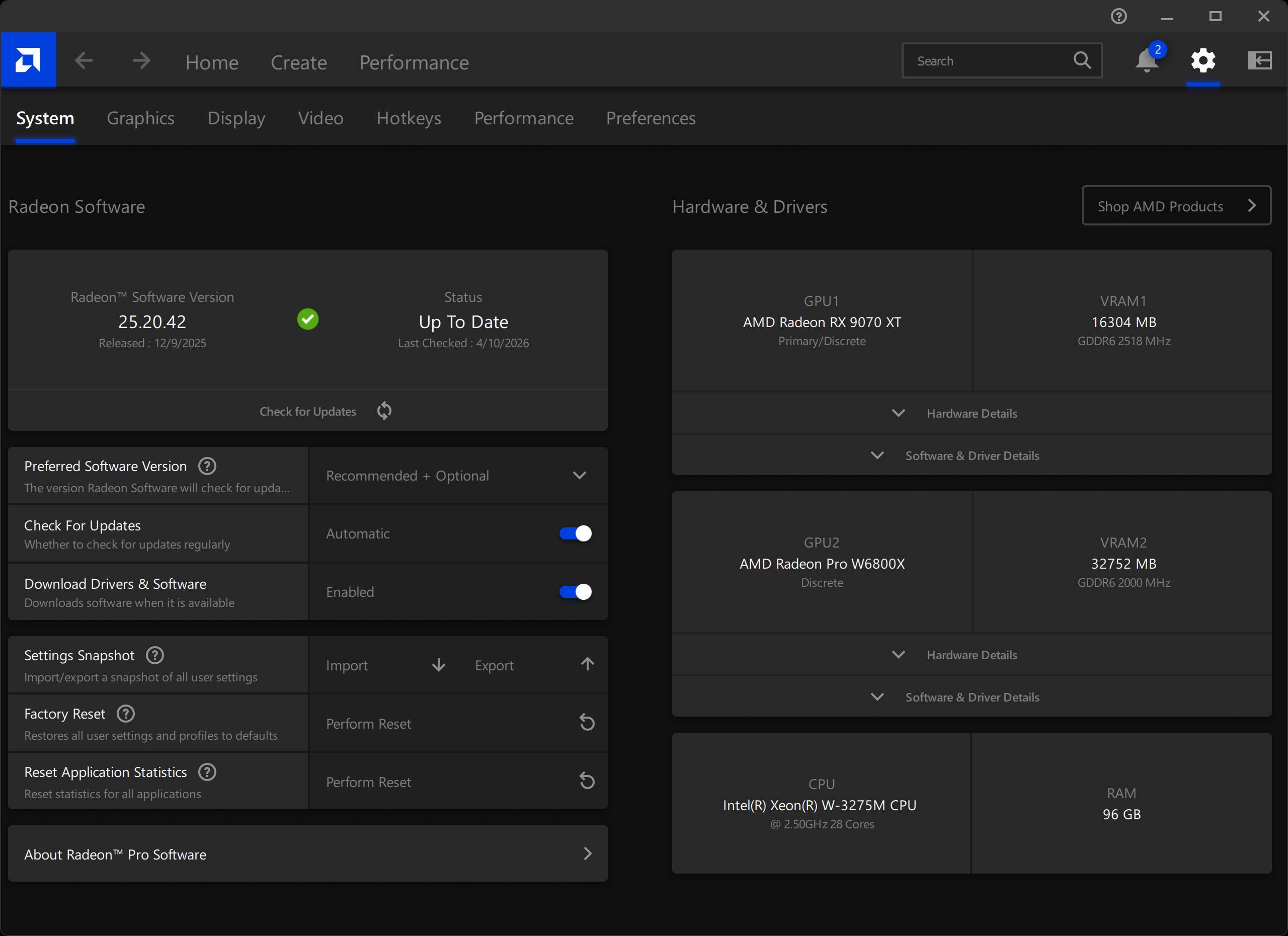Click the Preferred Software Version help icon

coord(207,466)
